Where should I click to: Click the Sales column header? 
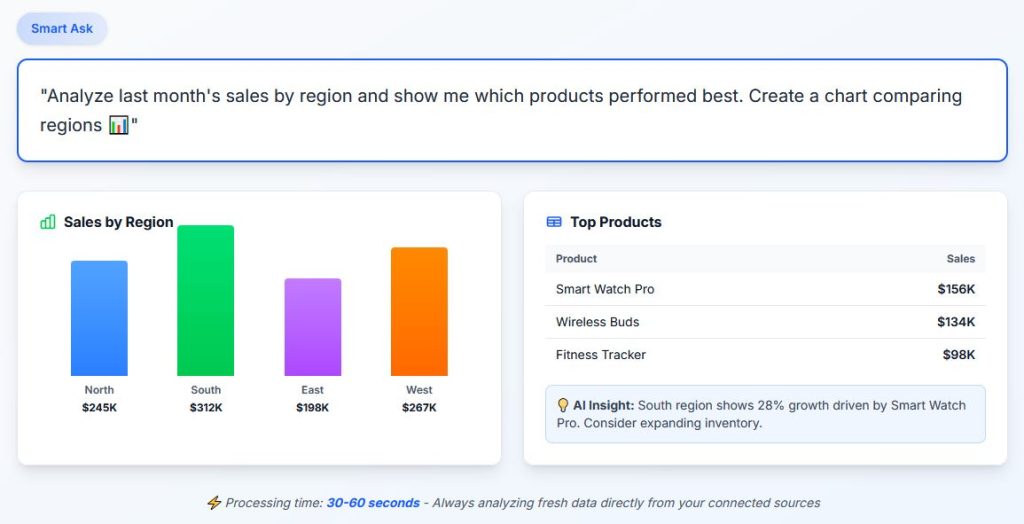click(x=960, y=259)
